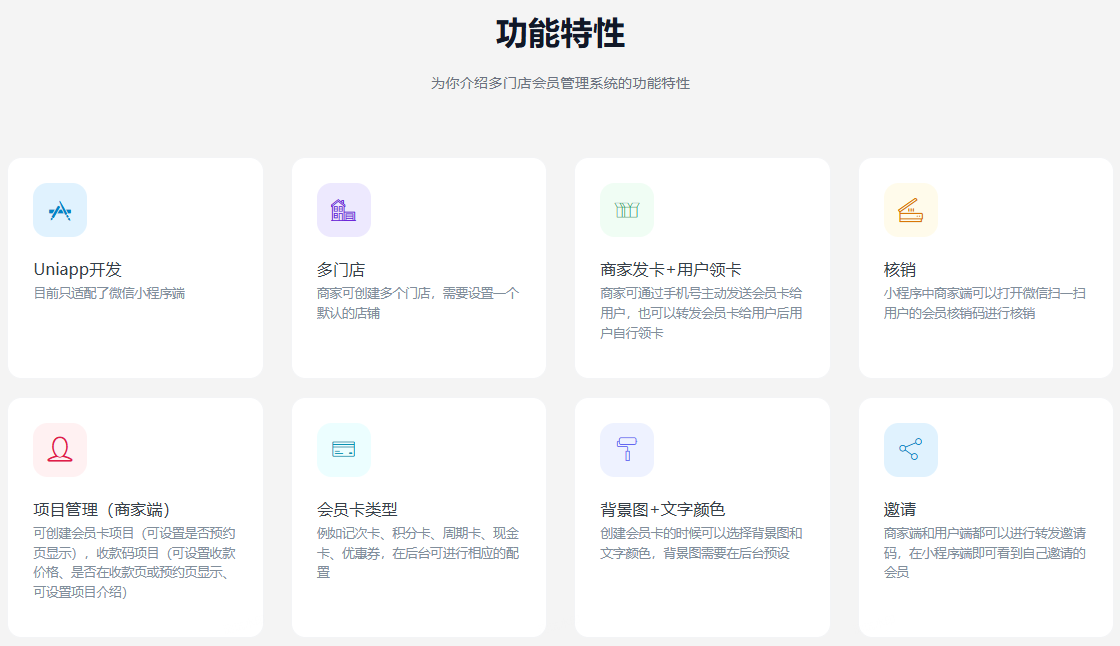Open the 项目管理（商家端）title
1120x646 pixels.
(x=109, y=510)
